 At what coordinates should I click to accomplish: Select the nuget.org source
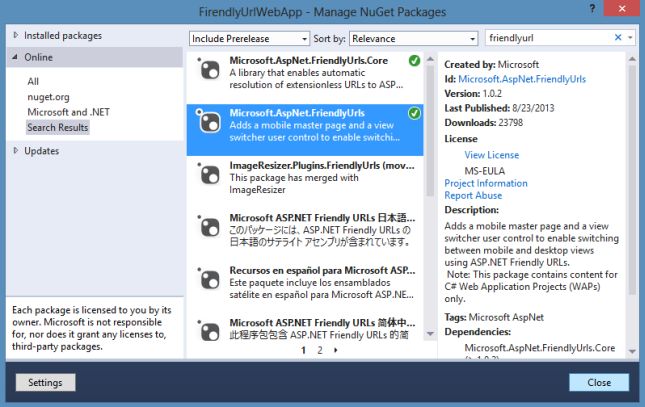[49, 97]
